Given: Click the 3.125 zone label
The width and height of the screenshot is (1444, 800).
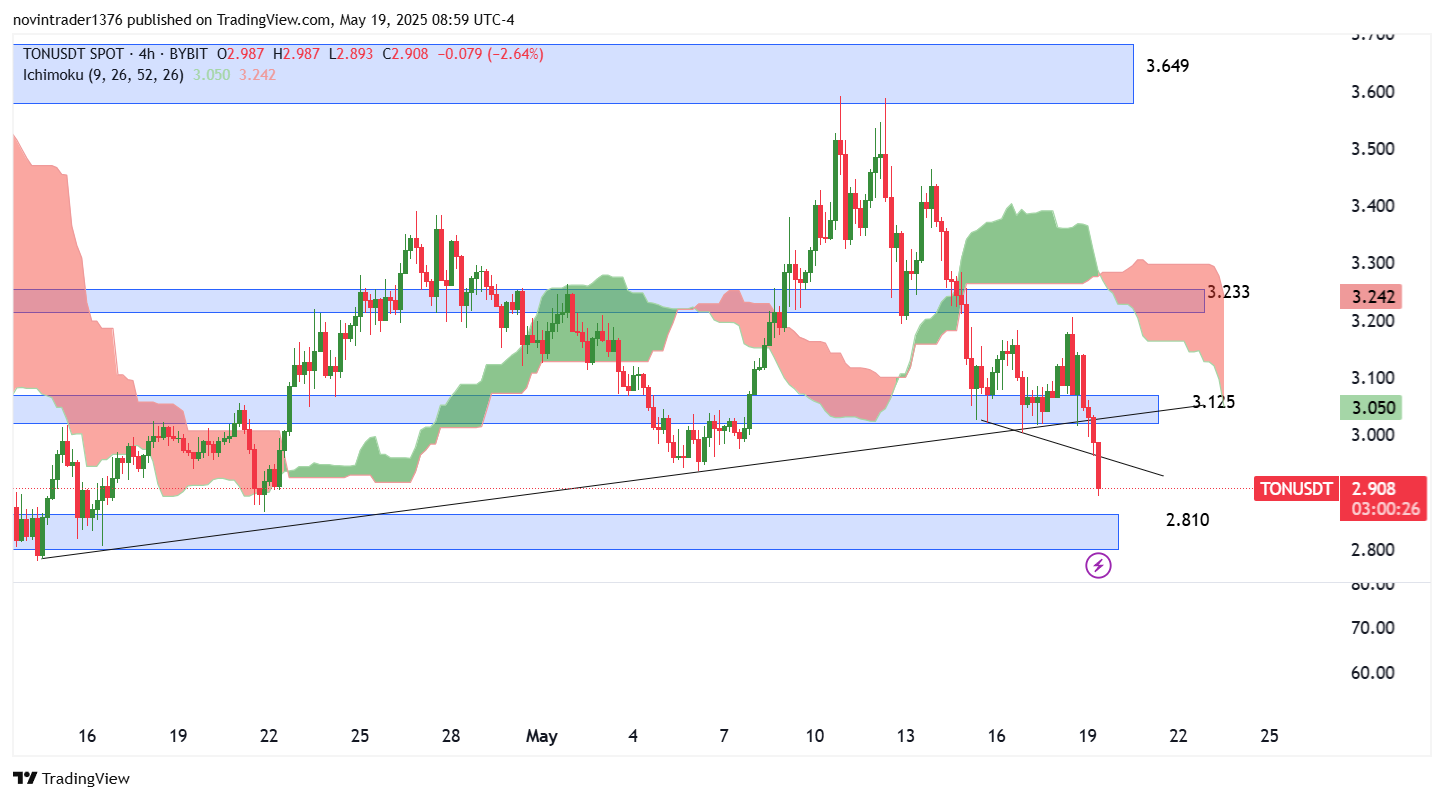Looking at the screenshot, I should [1214, 402].
